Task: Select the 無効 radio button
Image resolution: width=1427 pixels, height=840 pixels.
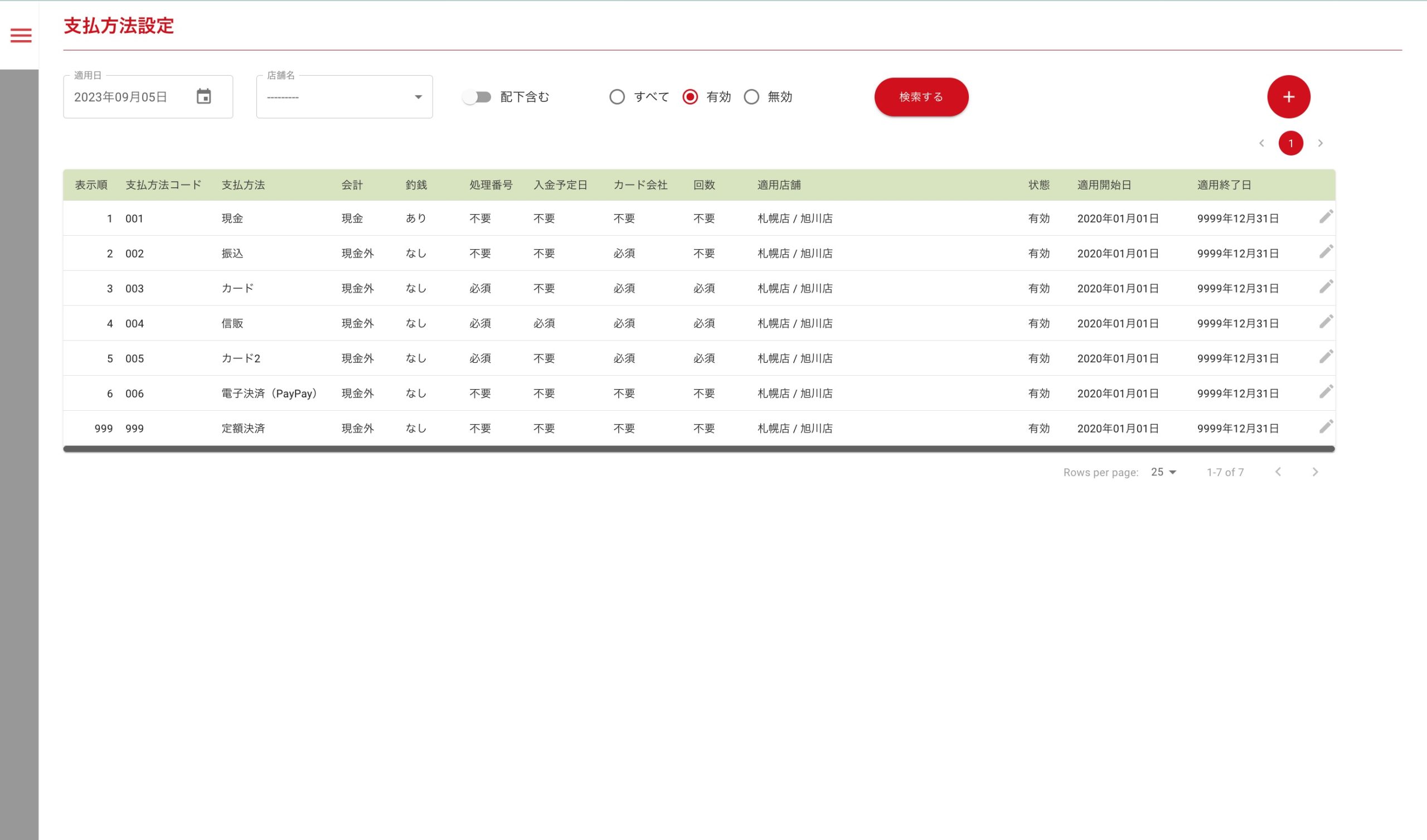Action: tap(751, 97)
